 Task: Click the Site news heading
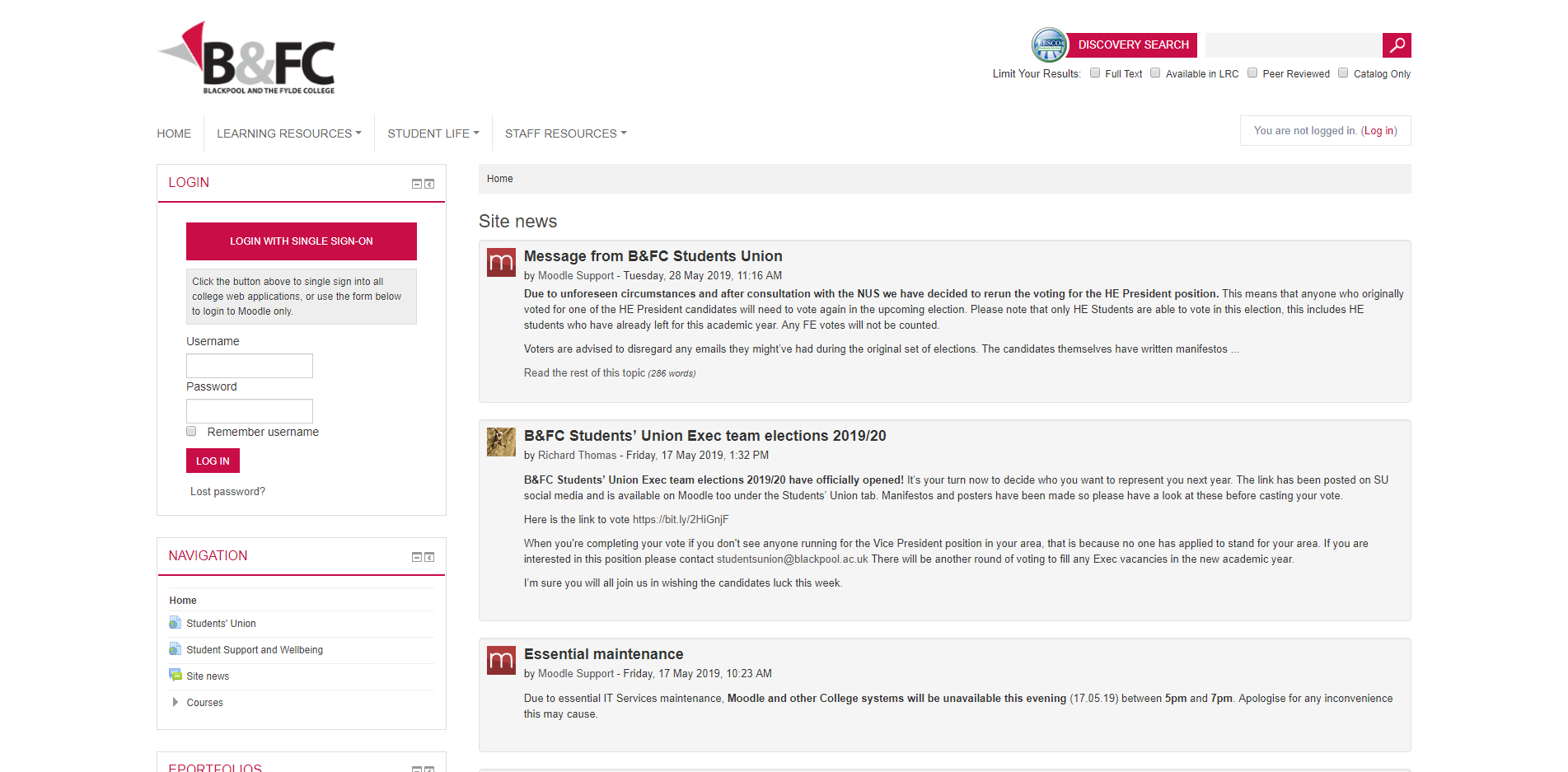(x=517, y=222)
